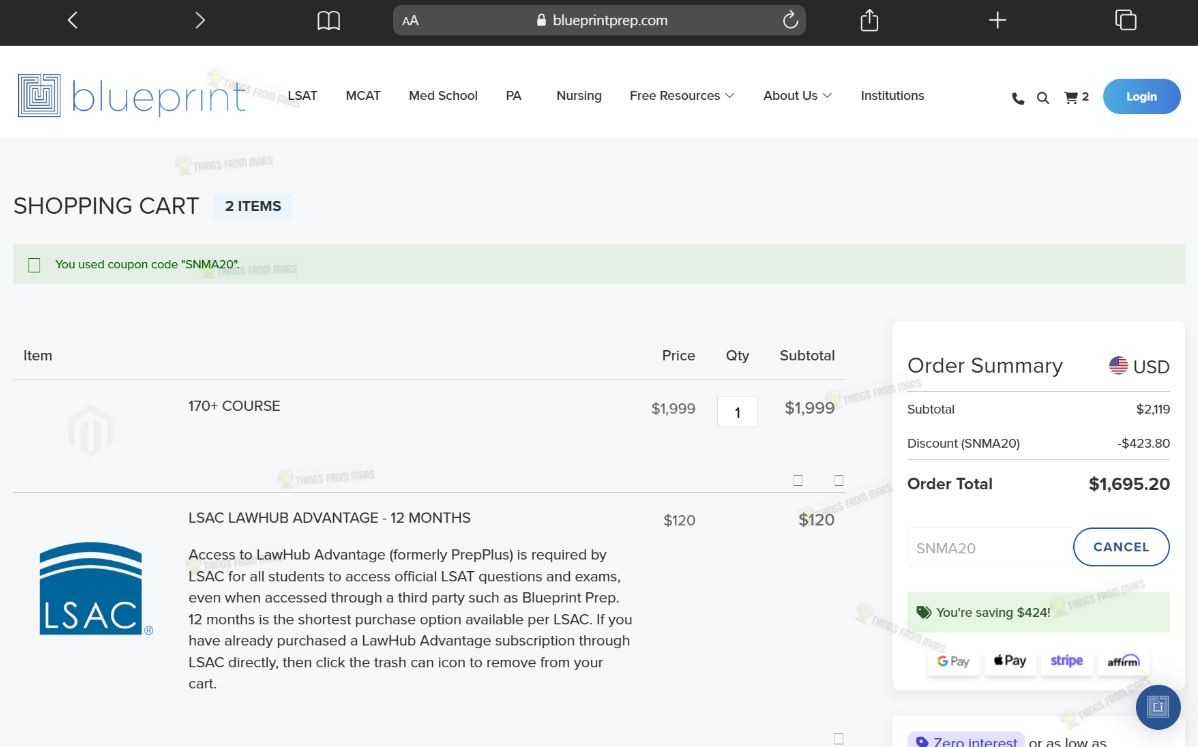Open the Nursing menu item
Image resolution: width=1198 pixels, height=747 pixels.
click(x=578, y=95)
